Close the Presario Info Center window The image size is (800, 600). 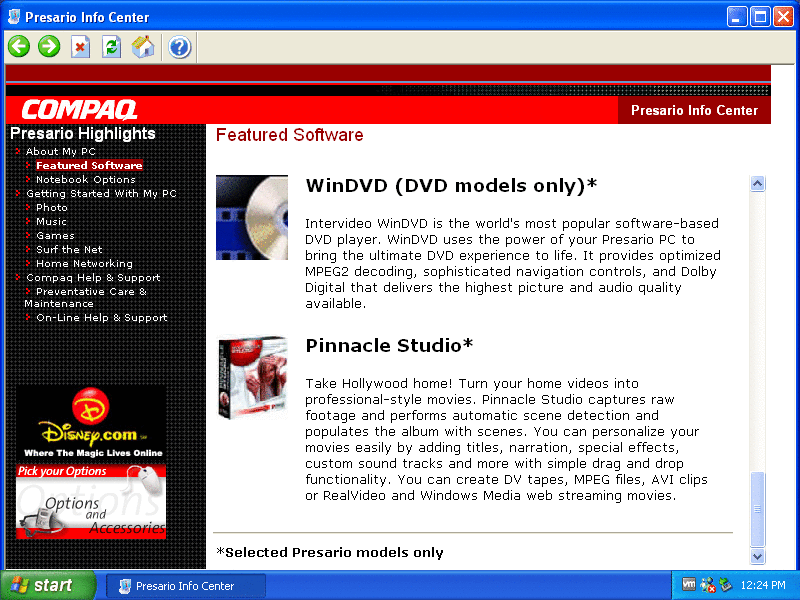[783, 17]
